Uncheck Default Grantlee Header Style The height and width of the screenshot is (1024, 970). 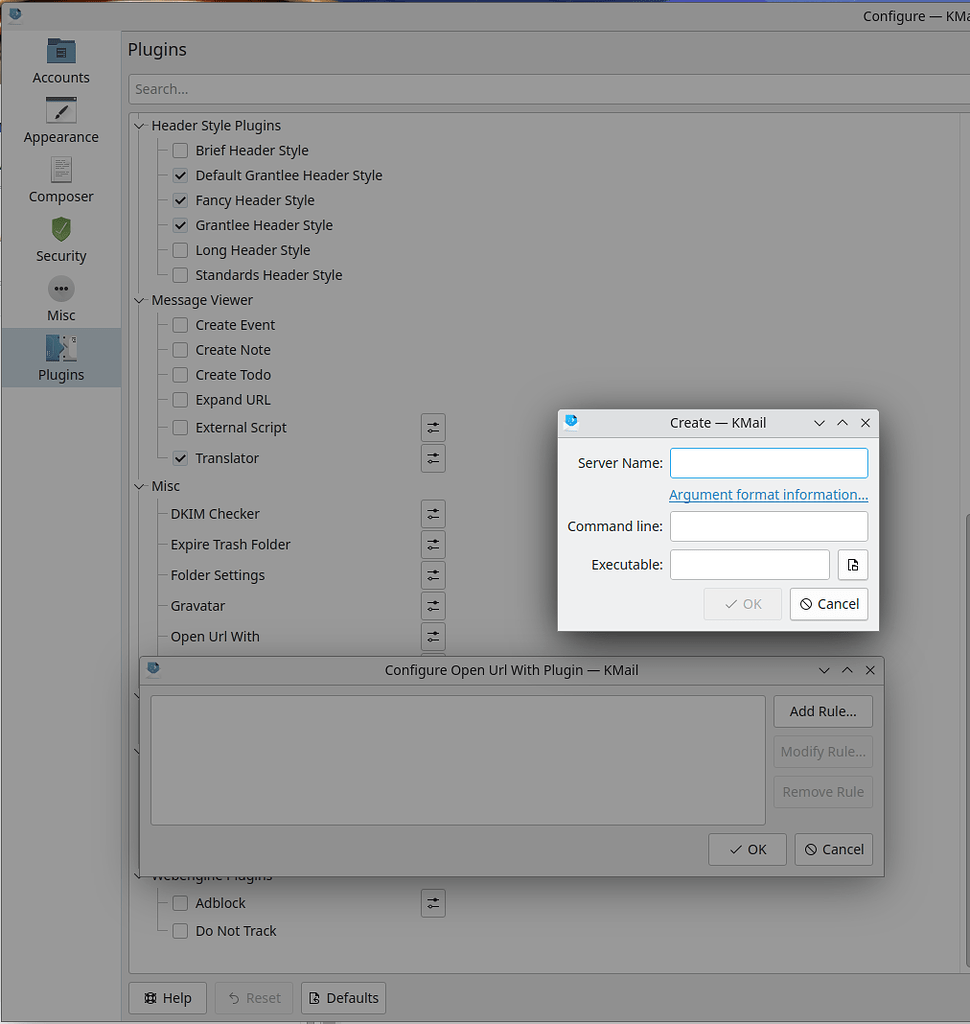click(x=180, y=176)
